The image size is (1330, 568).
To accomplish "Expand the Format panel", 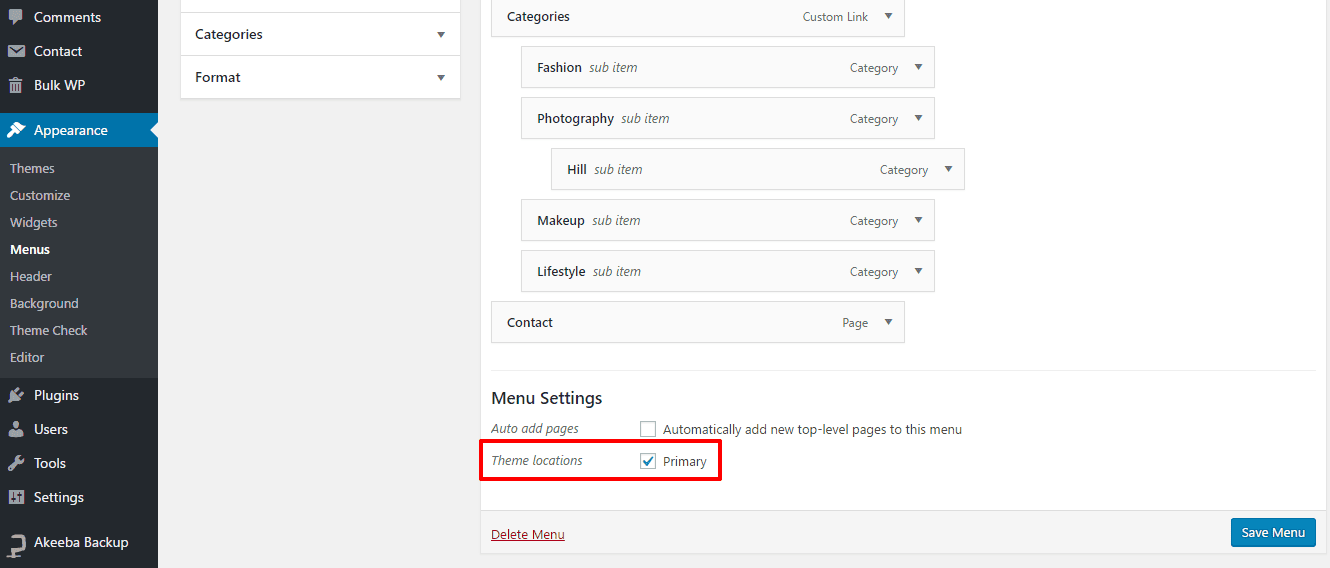I will coord(441,78).
